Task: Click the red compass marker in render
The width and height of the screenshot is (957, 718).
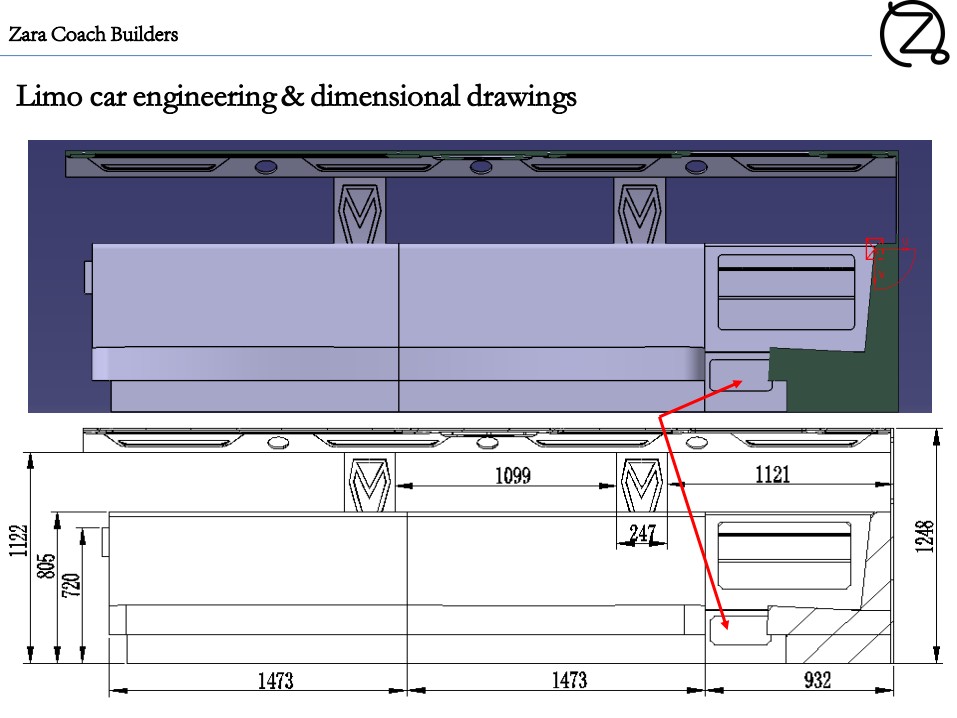Action: 890,263
